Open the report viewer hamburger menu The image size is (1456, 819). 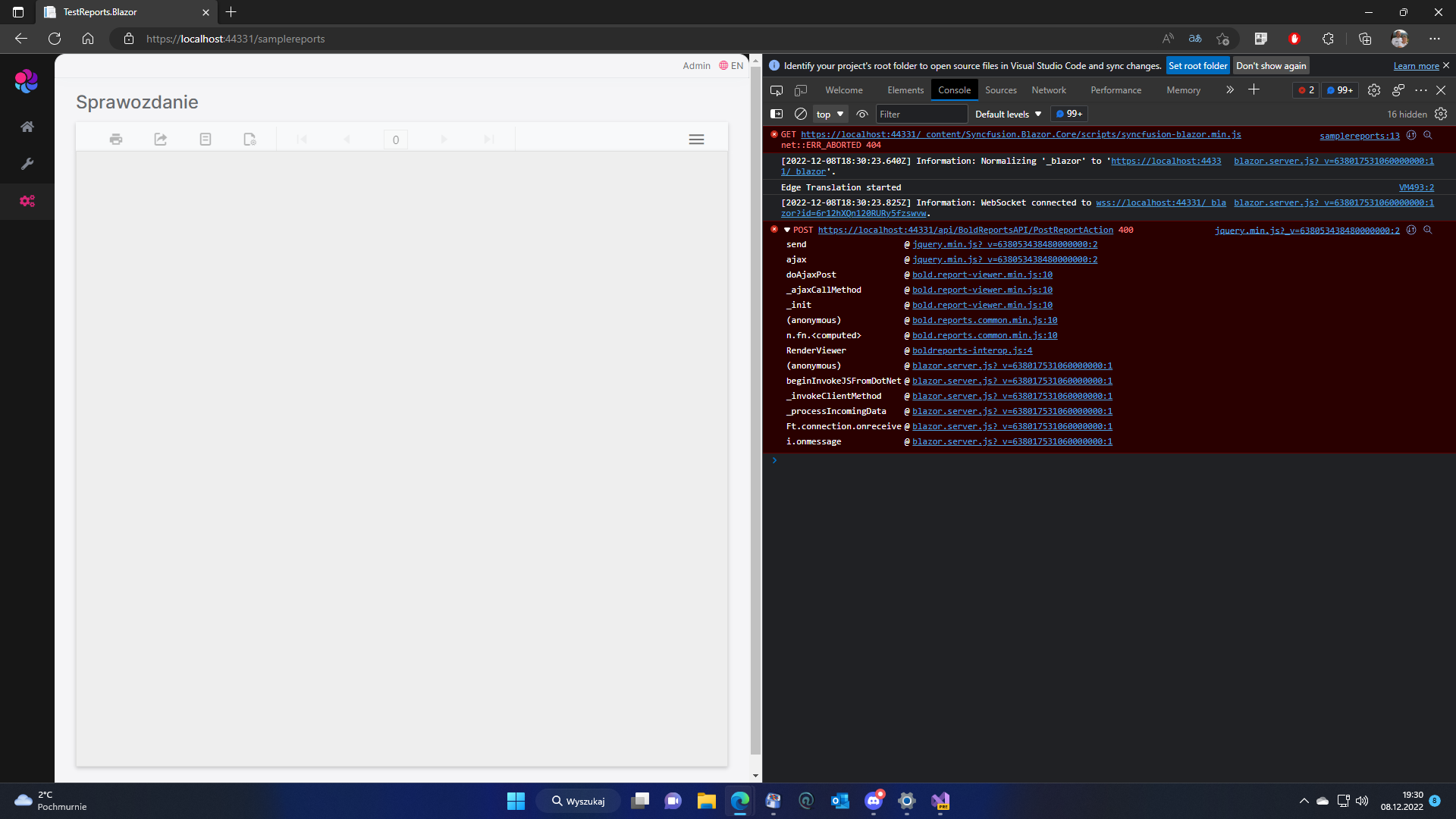tap(696, 139)
